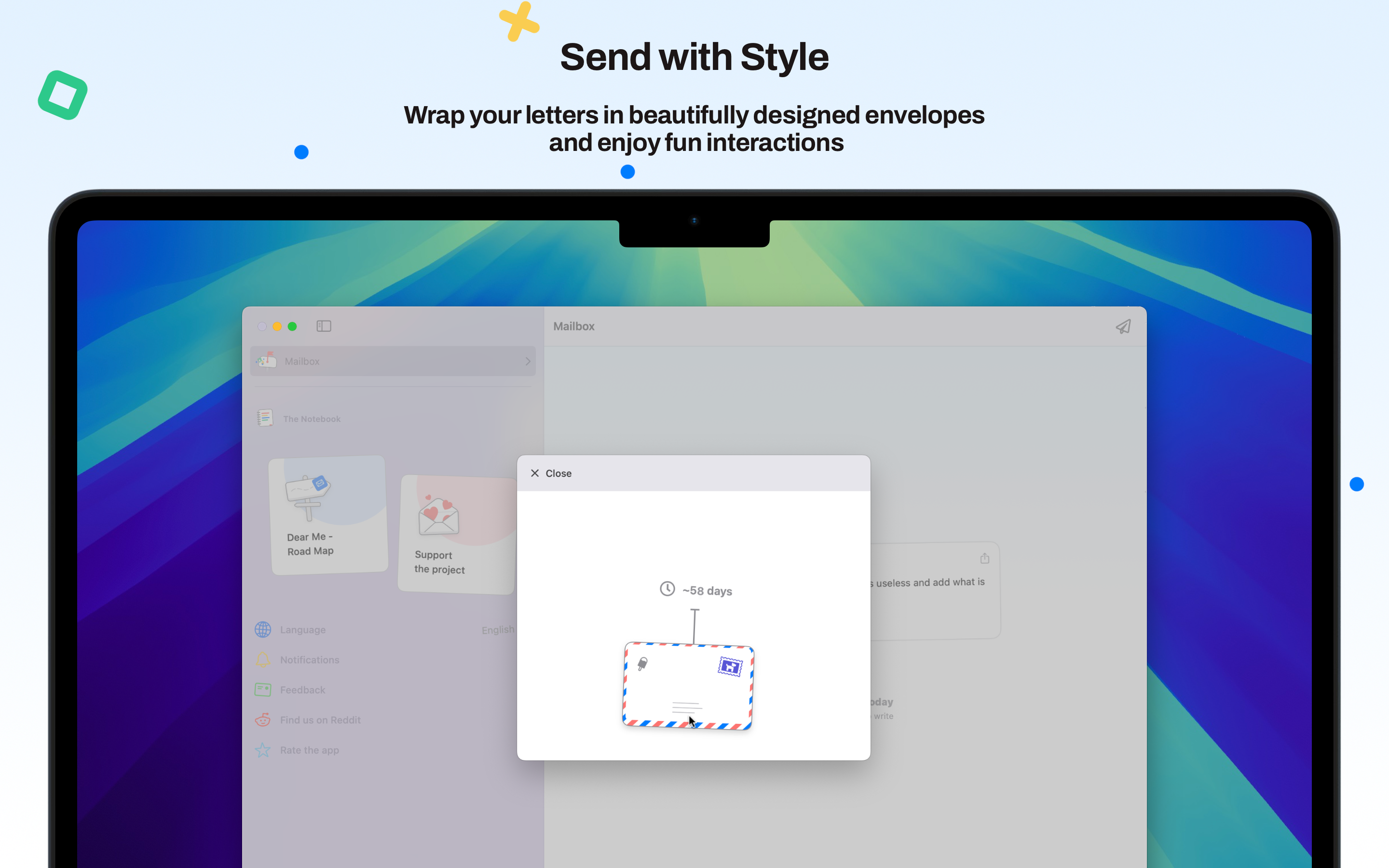Click the heart envelope illustration
Image resolution: width=1389 pixels, height=868 pixels.
[439, 515]
